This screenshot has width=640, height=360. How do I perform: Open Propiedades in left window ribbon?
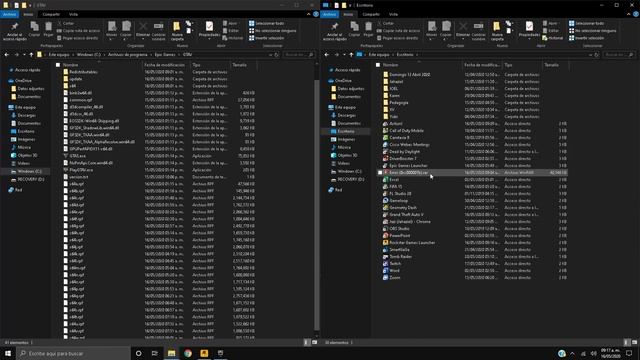pos(209,29)
